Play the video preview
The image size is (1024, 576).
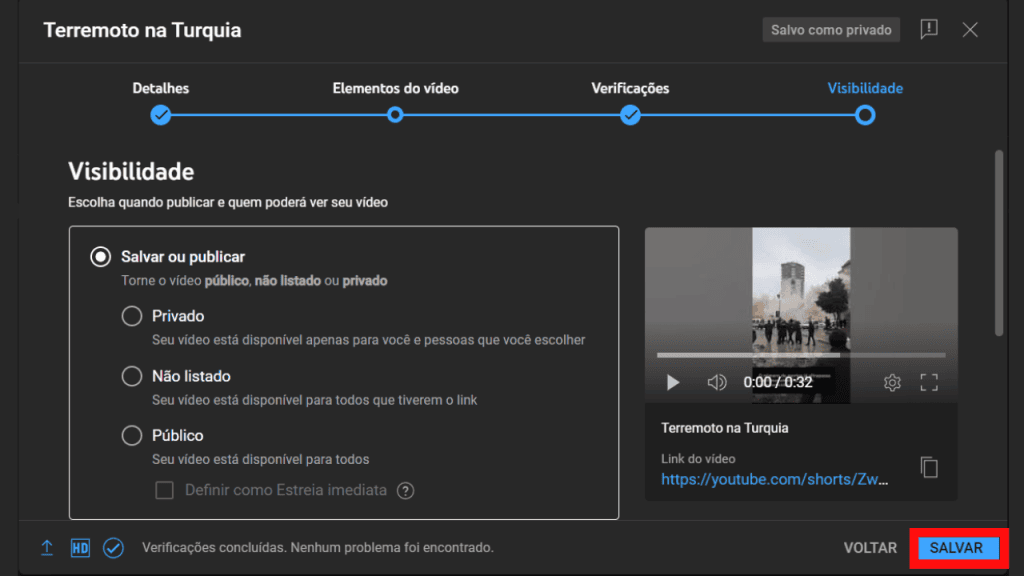[672, 382]
